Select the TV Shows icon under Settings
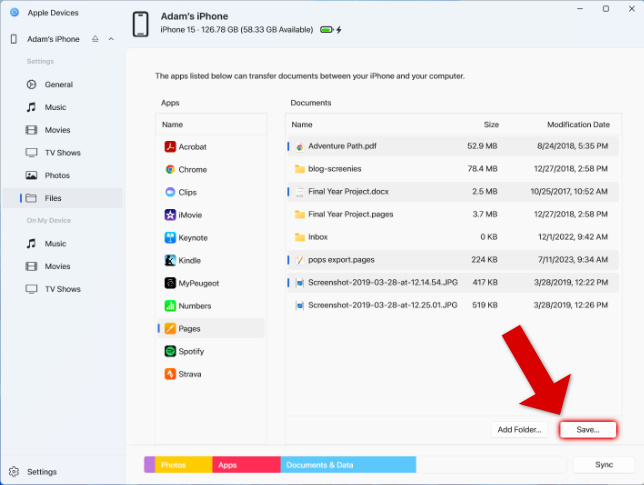The width and height of the screenshot is (644, 485). tap(31, 152)
